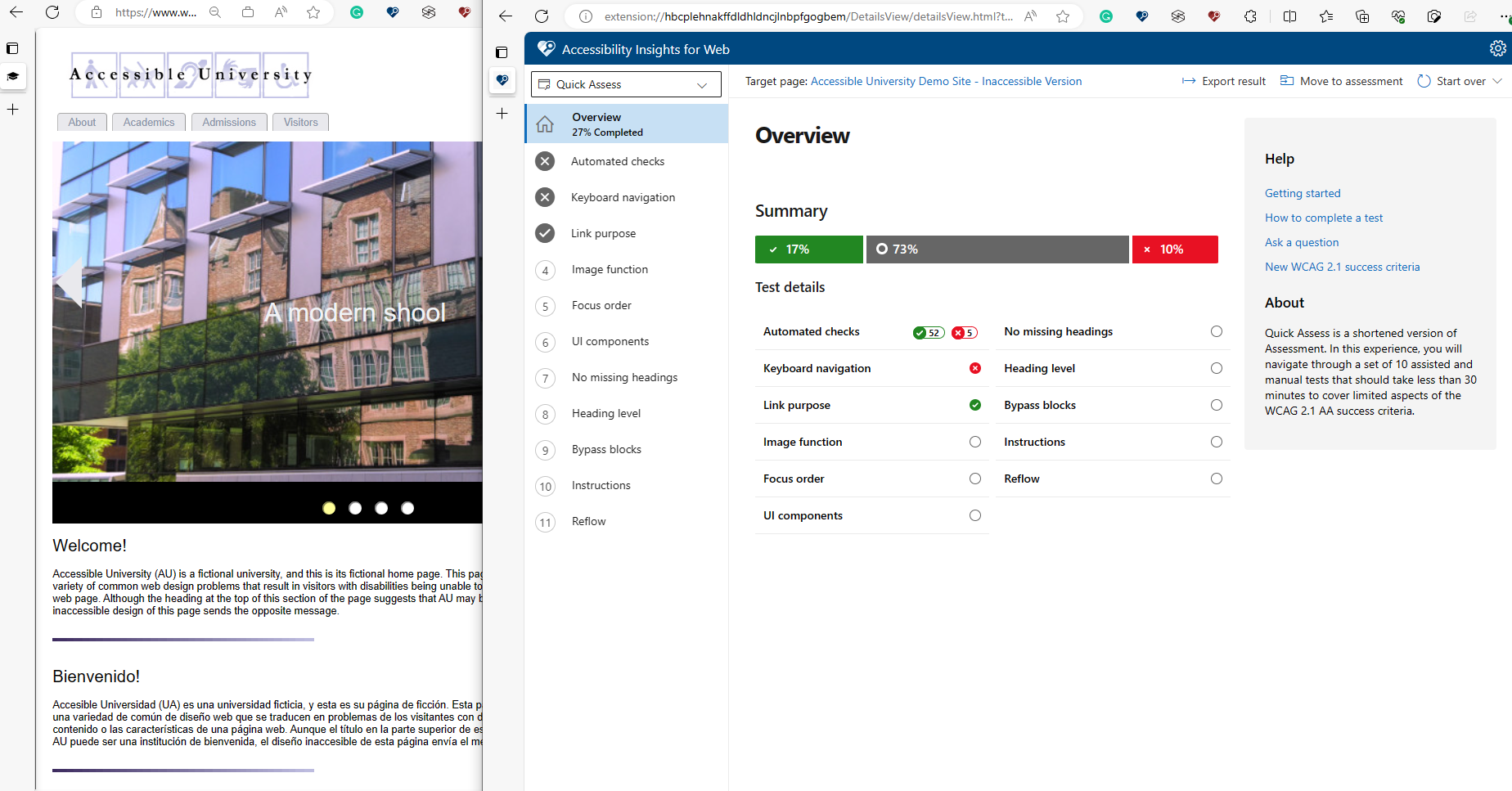Click Export result arrow icon

pos(1189,81)
